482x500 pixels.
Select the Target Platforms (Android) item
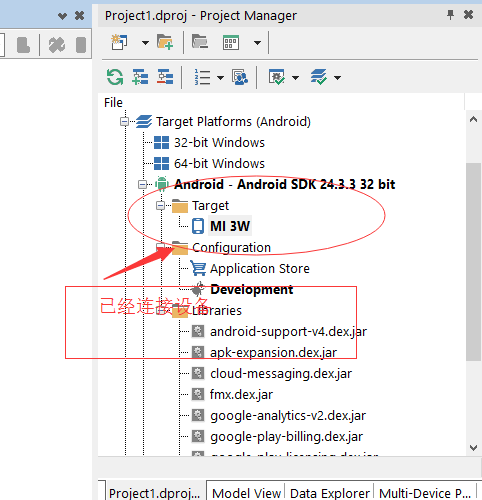[233, 122]
